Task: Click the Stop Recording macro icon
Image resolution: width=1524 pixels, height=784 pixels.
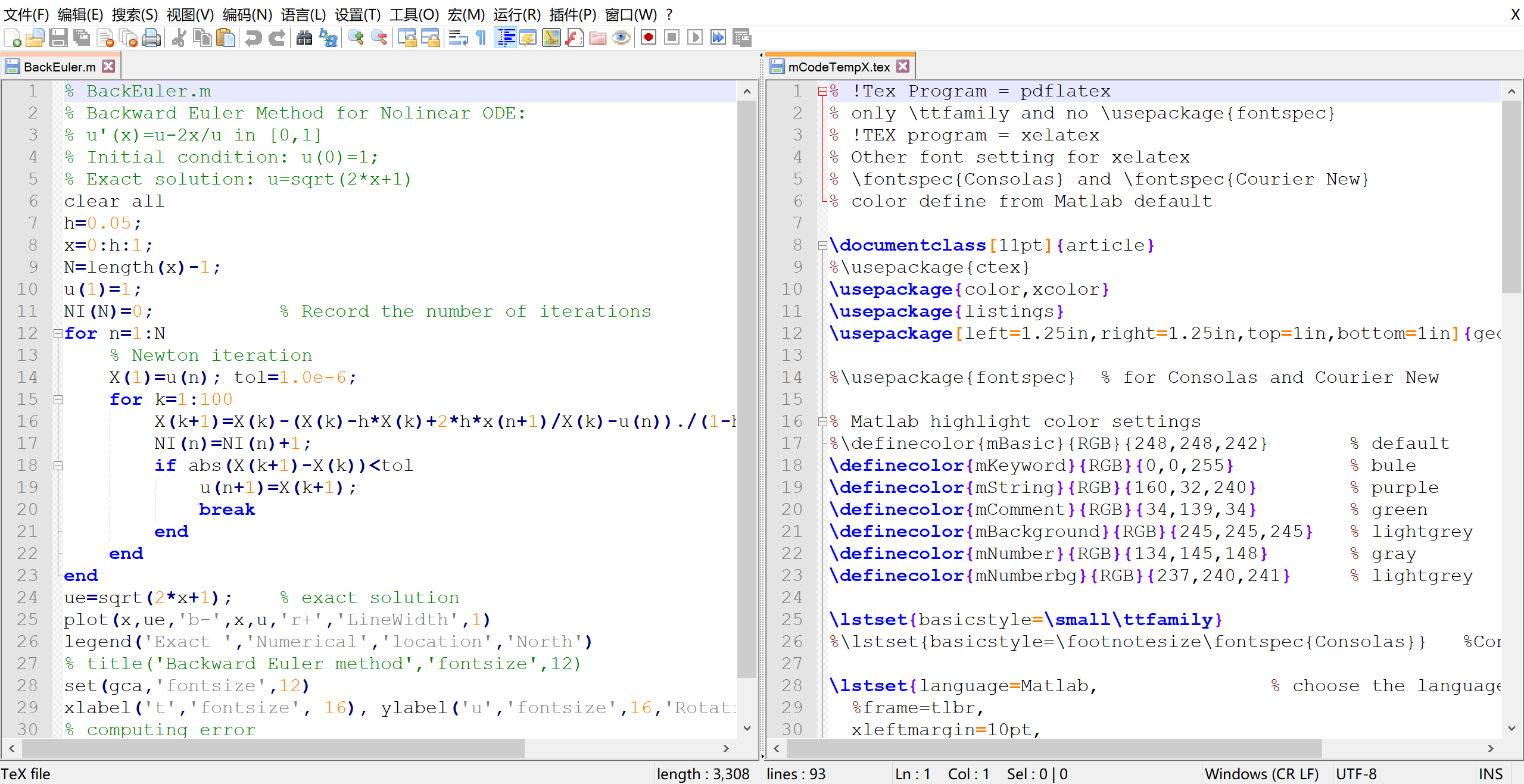Action: point(672,38)
